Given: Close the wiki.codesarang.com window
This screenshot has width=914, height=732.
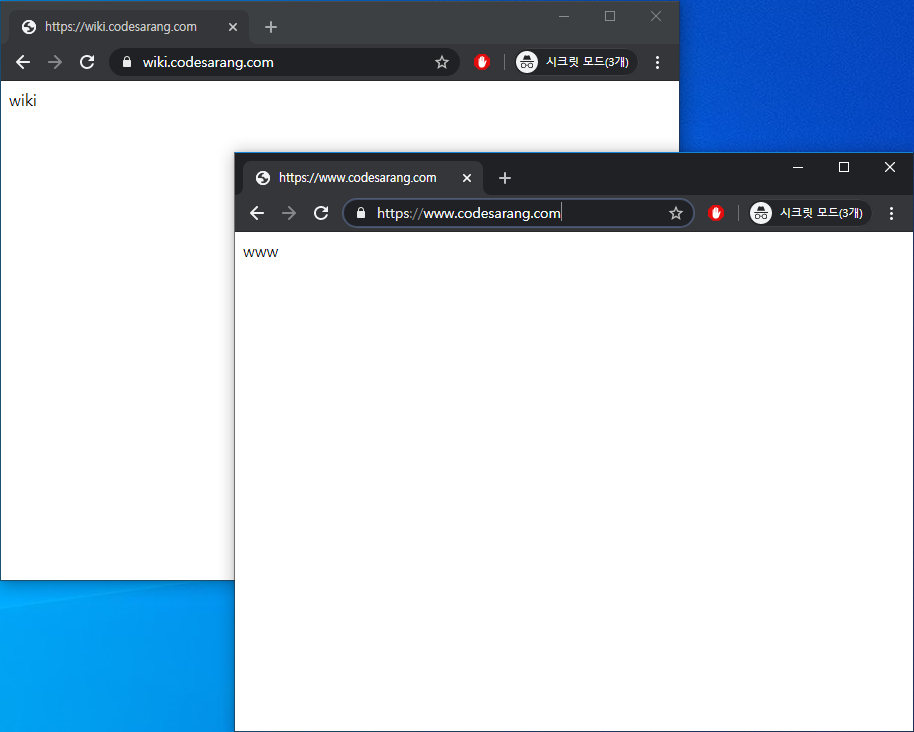Looking at the screenshot, I should (656, 16).
